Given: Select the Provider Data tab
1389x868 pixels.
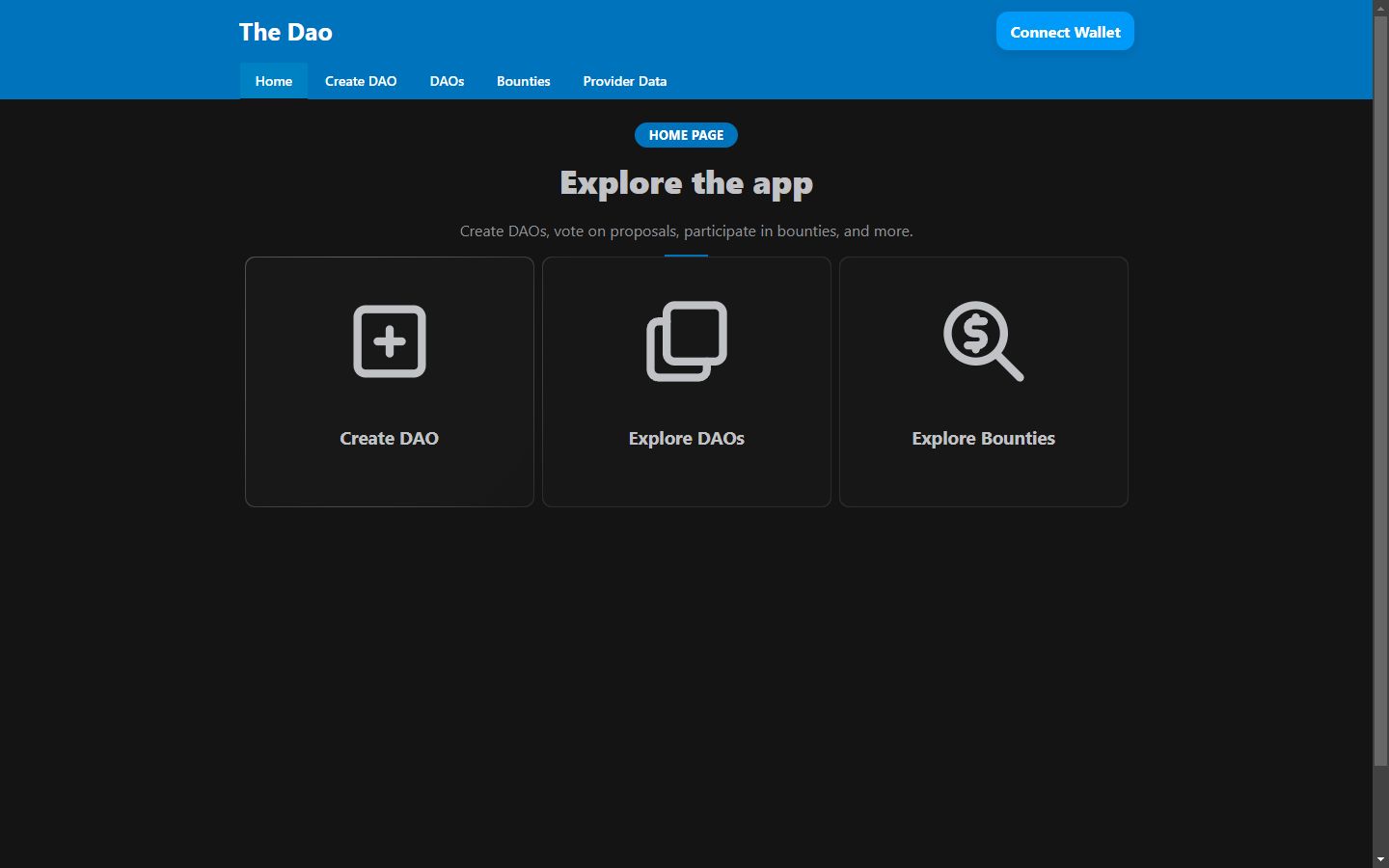Looking at the screenshot, I should 625,81.
